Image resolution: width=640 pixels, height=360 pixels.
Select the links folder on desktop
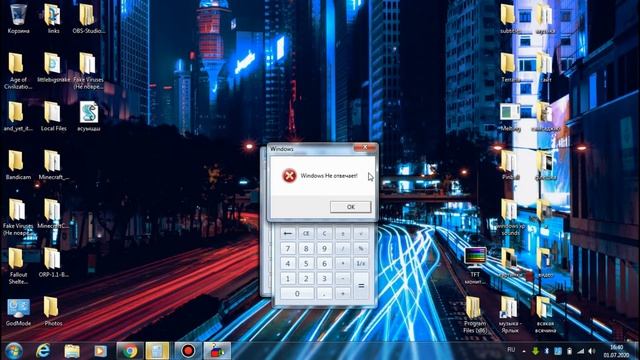point(53,19)
